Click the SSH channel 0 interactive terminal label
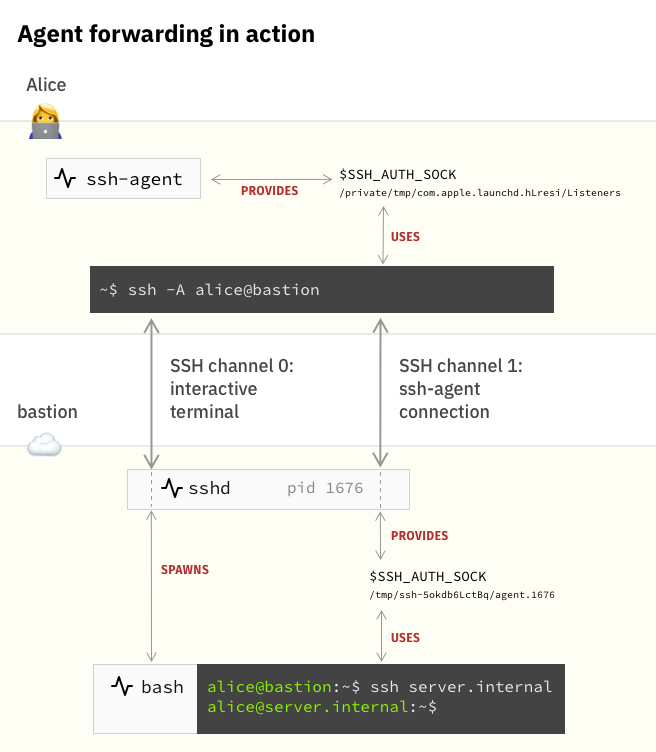Screen dimensions: 656x752 (x=231, y=388)
